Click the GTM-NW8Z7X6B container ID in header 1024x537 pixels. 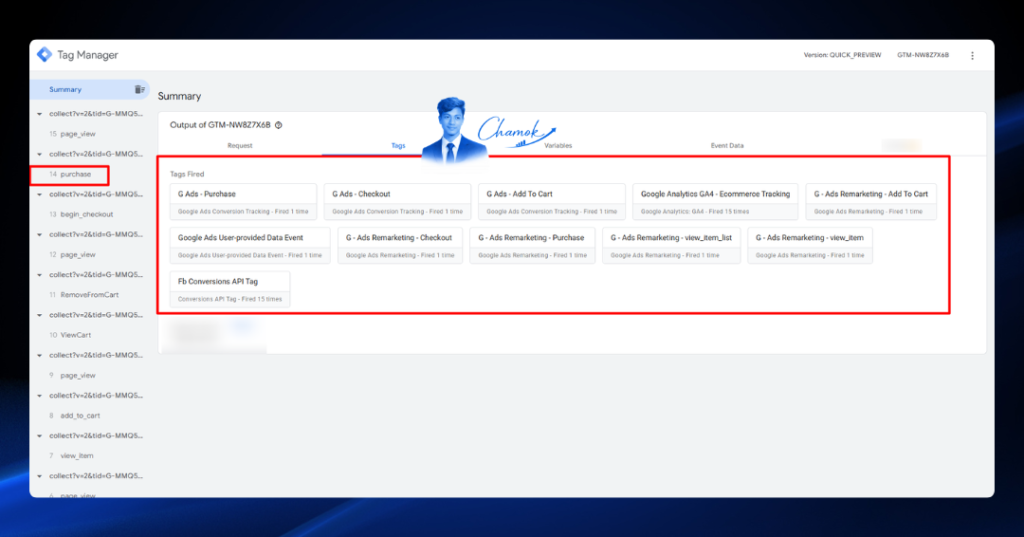pyautogui.click(x=923, y=56)
